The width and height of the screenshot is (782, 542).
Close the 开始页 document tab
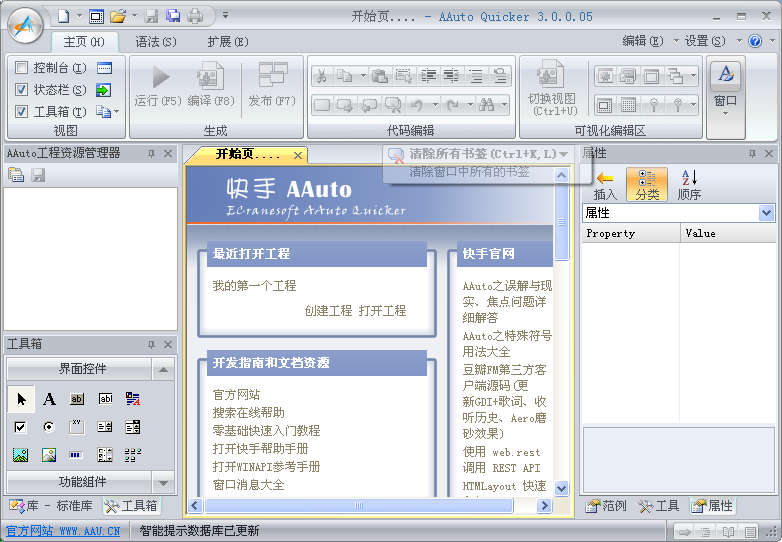coord(298,156)
